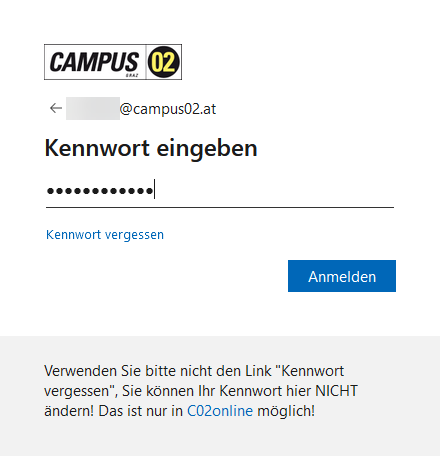Click the gray footer area below the notice
The image size is (440, 456).
tap(220, 438)
